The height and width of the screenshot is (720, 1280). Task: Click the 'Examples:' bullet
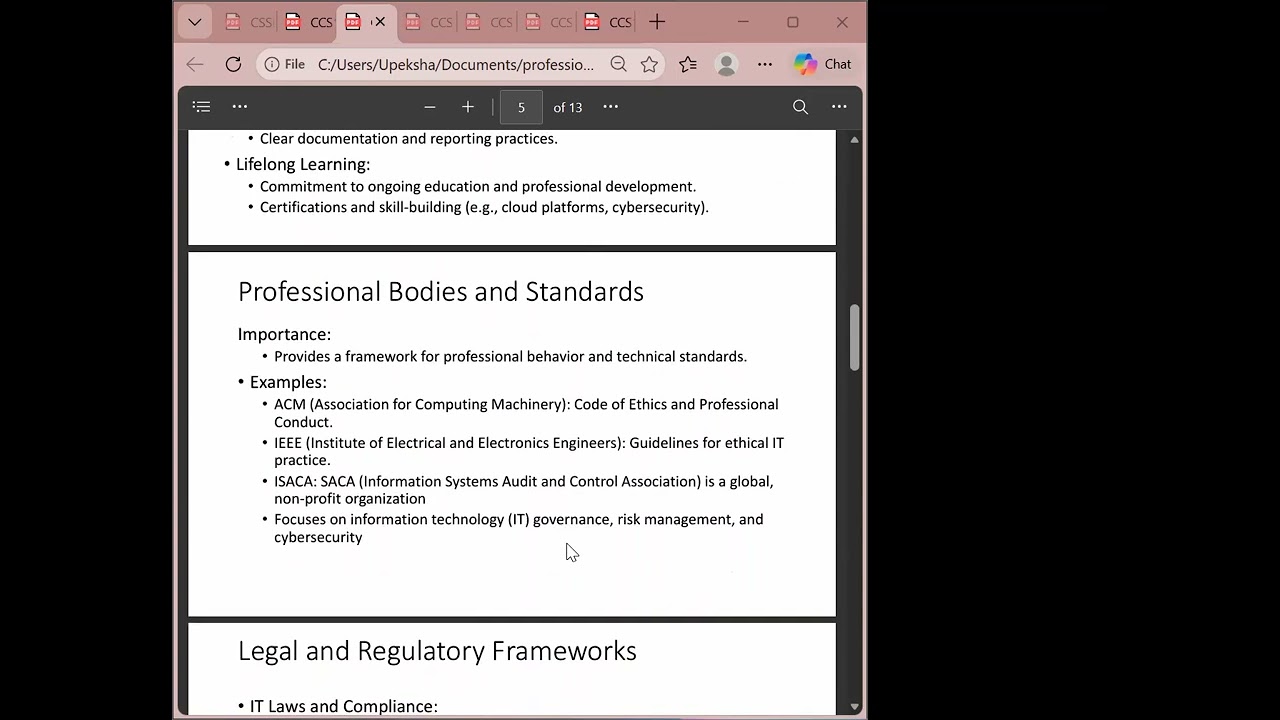(288, 382)
